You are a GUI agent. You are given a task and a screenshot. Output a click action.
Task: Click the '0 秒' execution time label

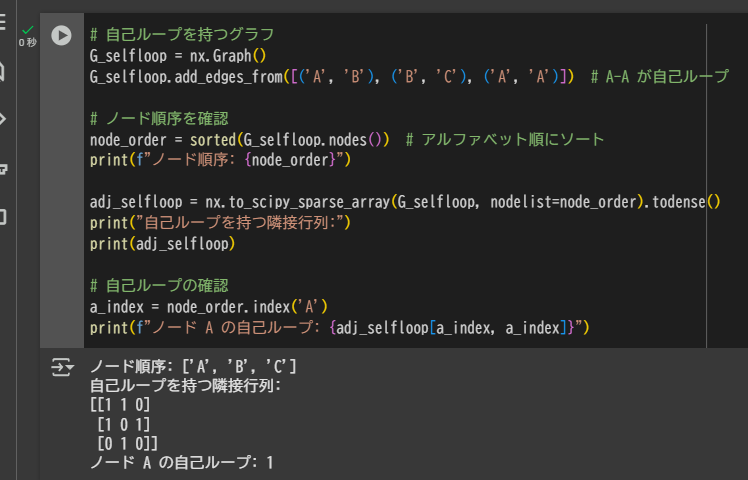(x=28, y=42)
